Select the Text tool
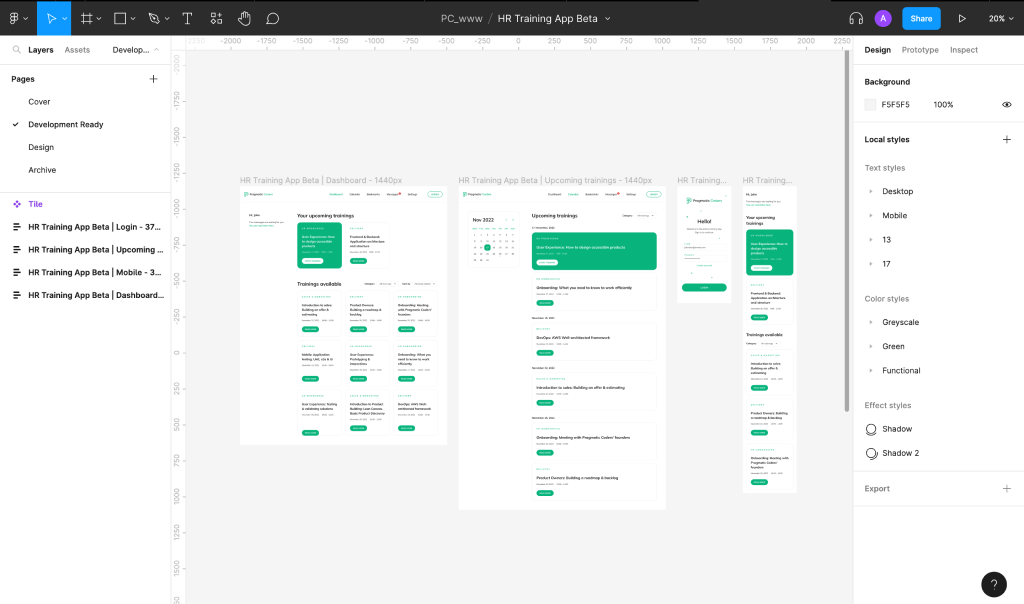The height and width of the screenshot is (604, 1024). click(185, 17)
